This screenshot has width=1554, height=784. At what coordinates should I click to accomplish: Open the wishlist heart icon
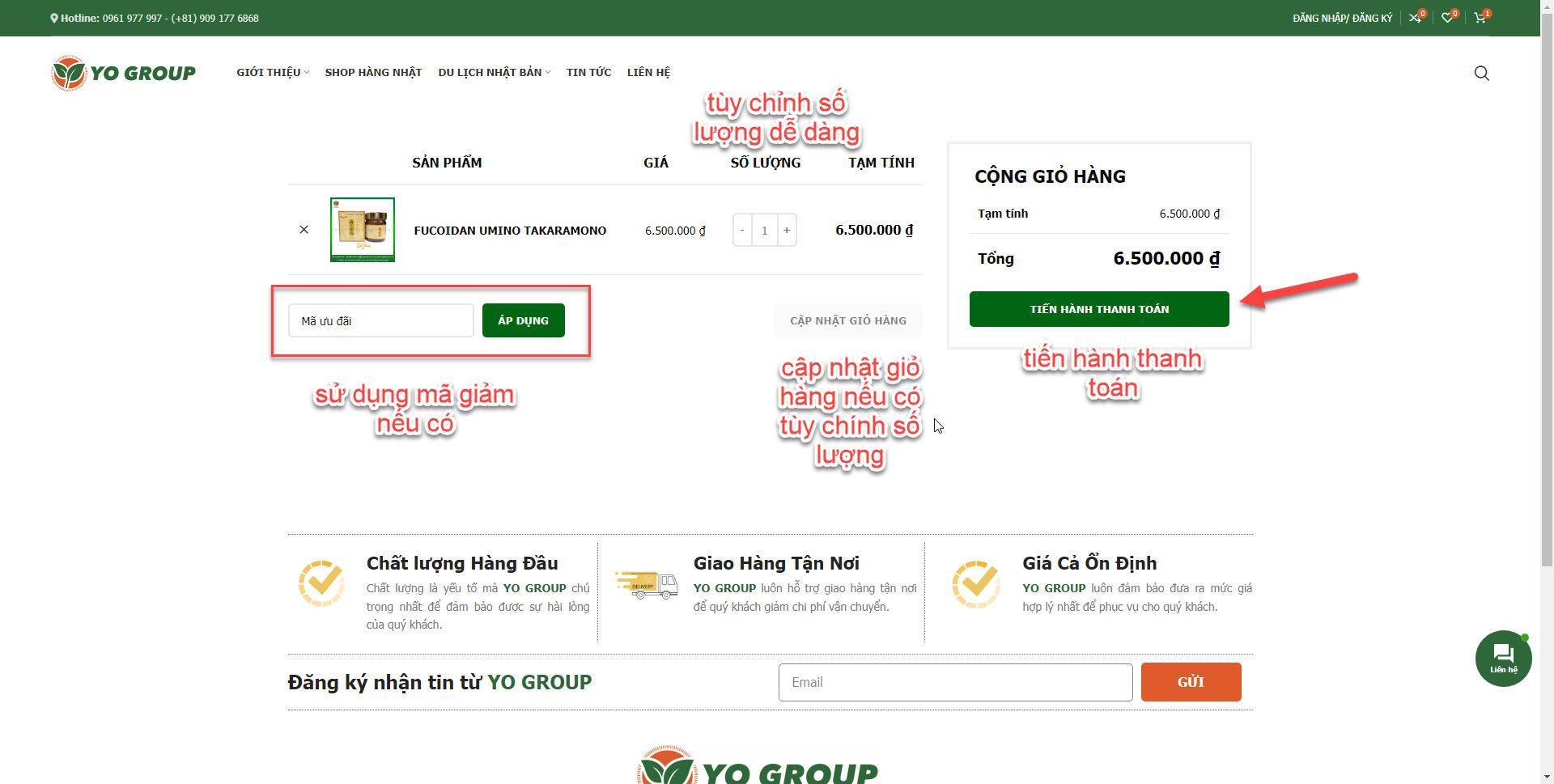(x=1448, y=18)
